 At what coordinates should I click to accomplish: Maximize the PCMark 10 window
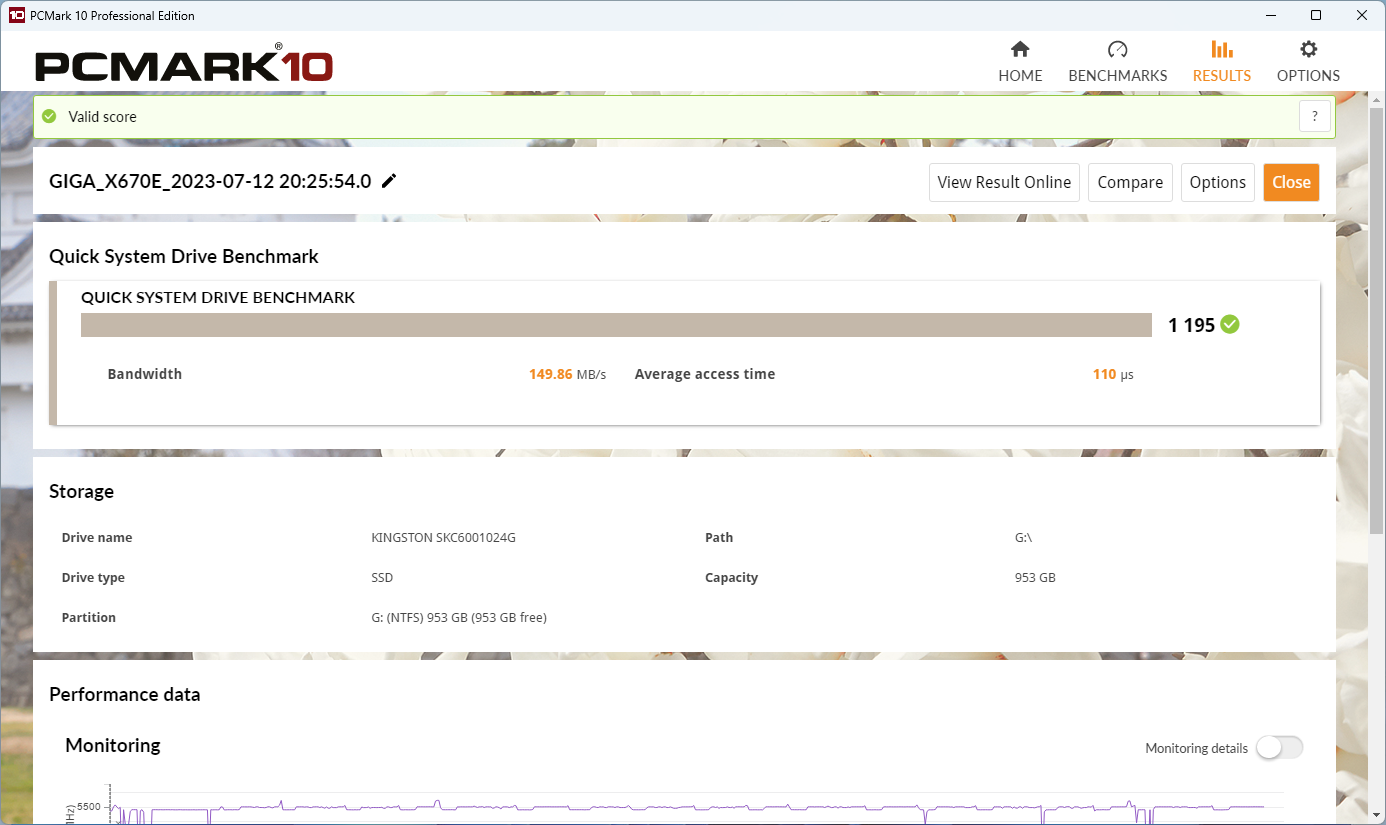[x=1316, y=15]
